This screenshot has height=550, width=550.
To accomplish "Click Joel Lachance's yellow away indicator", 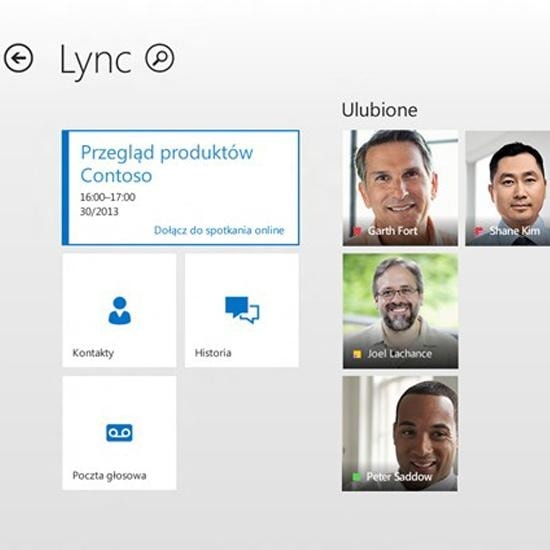I will pos(357,354).
